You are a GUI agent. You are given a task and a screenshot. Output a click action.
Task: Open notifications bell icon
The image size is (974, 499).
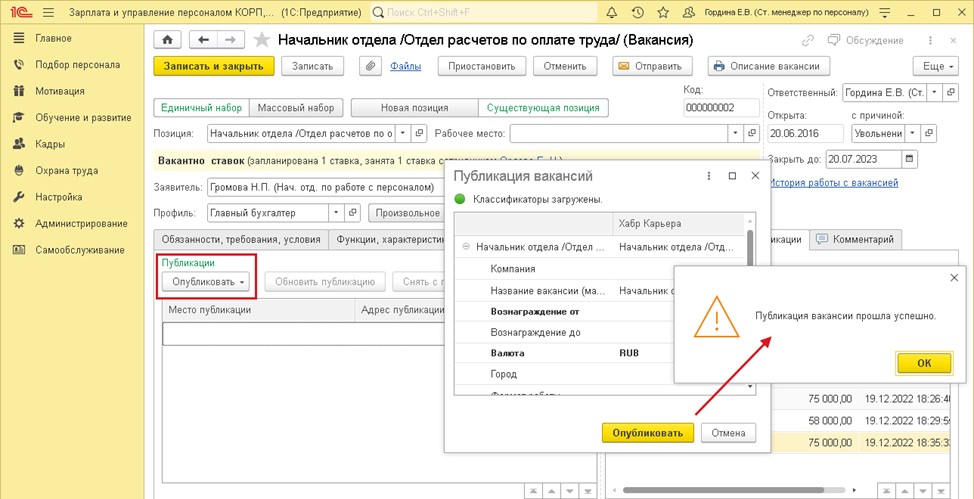click(612, 12)
